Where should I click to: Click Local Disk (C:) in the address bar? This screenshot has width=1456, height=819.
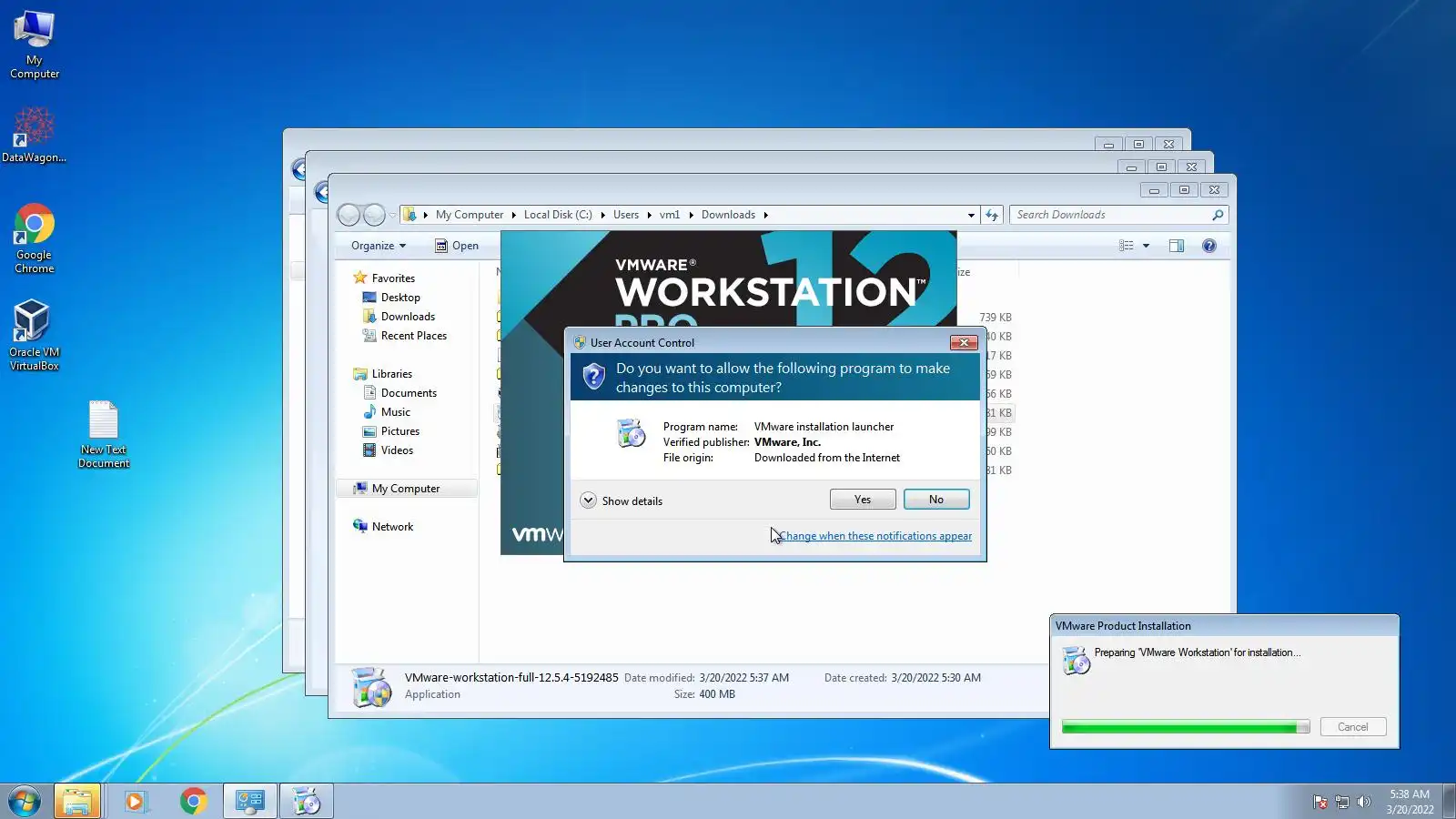coord(558,215)
